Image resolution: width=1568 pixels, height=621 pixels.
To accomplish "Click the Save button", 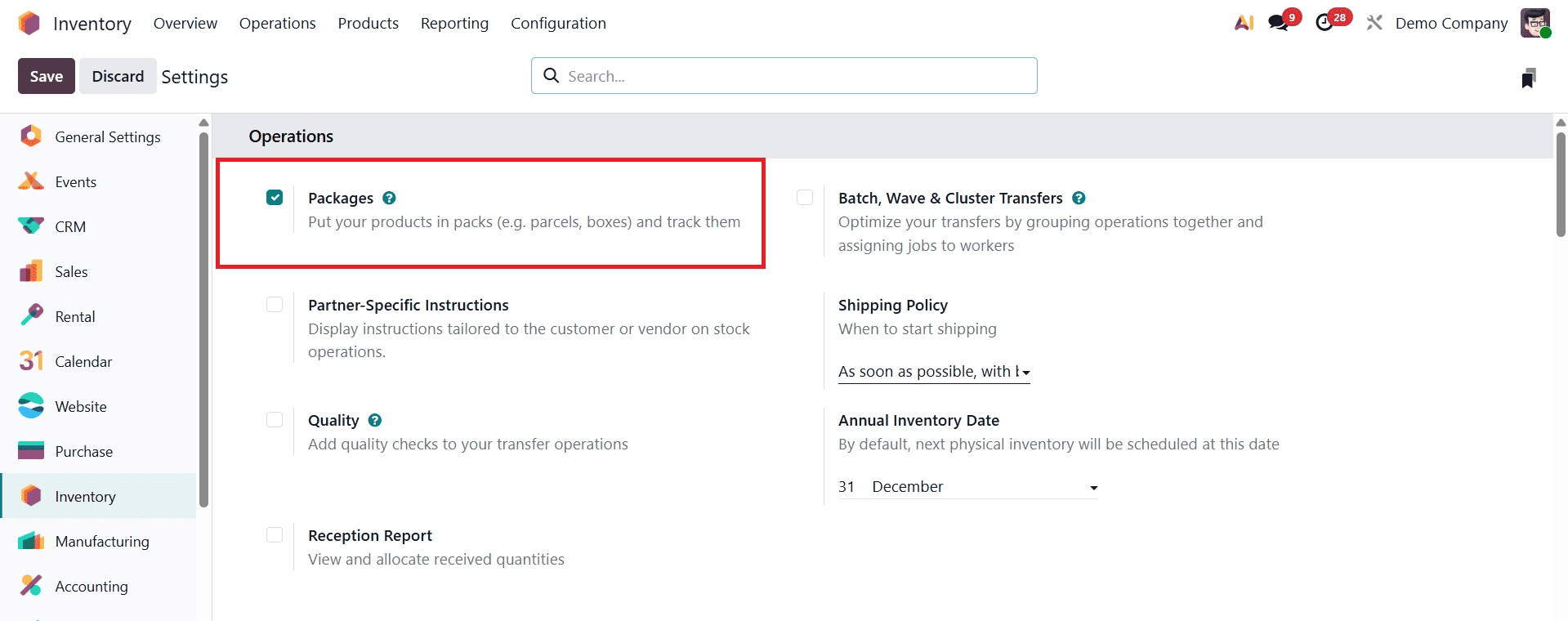I will pos(46,75).
